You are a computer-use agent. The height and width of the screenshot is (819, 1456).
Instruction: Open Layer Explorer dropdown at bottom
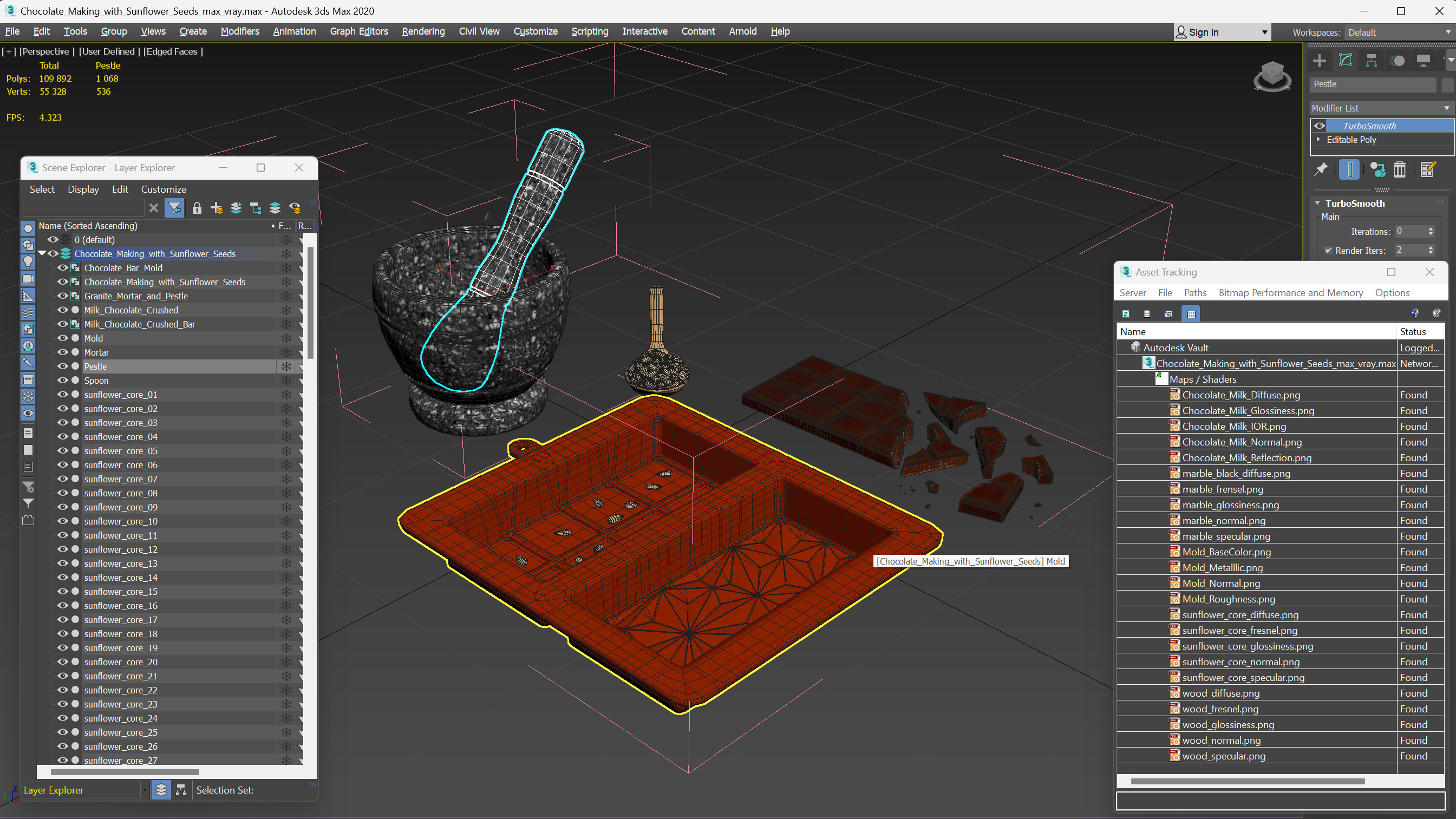pyautogui.click(x=144, y=790)
